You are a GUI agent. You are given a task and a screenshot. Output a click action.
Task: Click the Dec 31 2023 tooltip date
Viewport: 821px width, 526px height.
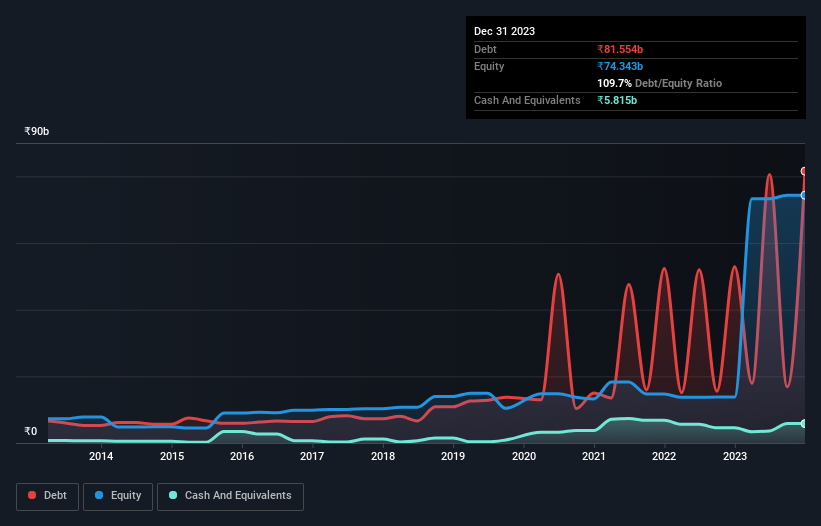point(504,31)
